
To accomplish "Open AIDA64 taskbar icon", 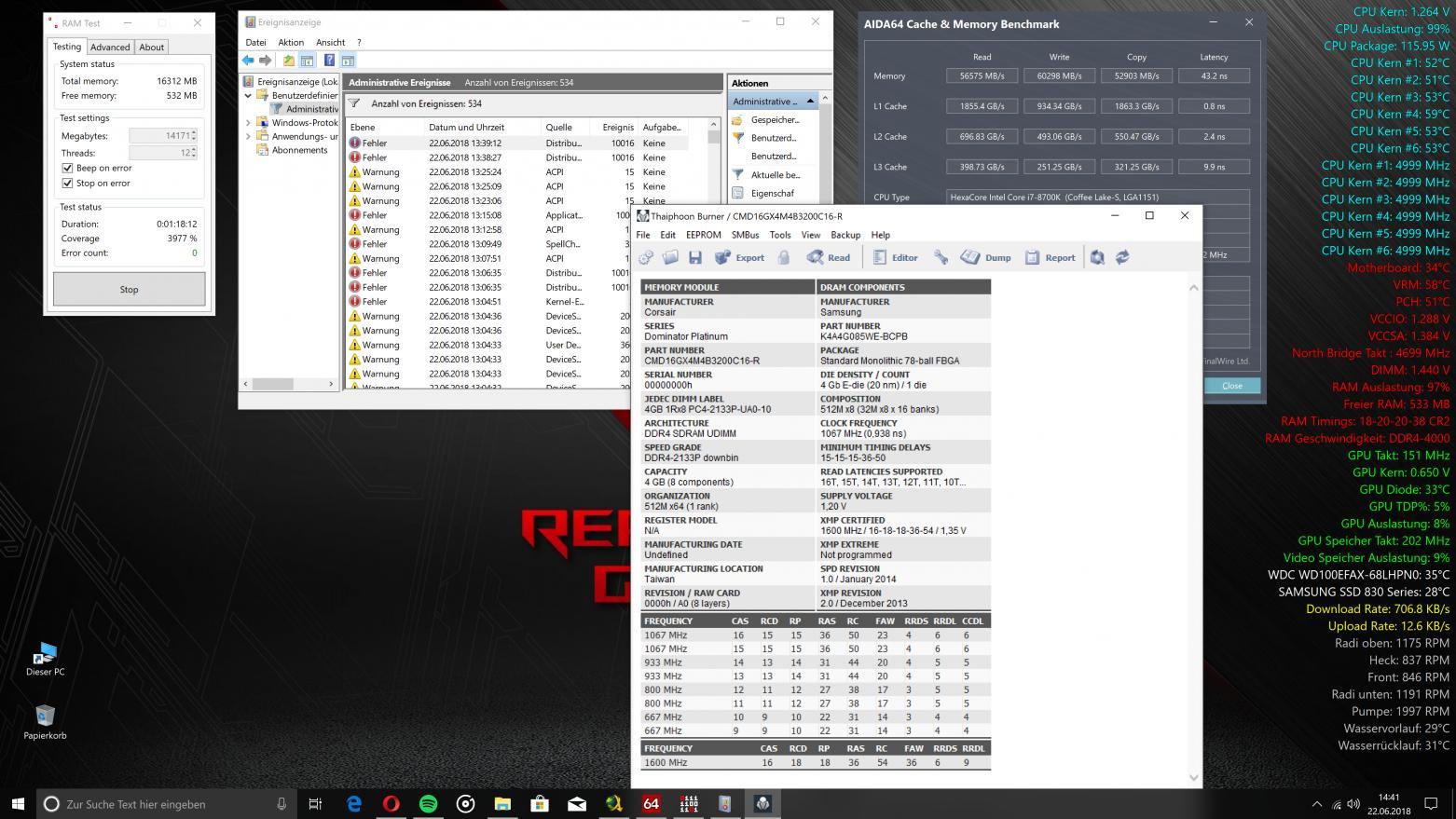I will [x=652, y=803].
